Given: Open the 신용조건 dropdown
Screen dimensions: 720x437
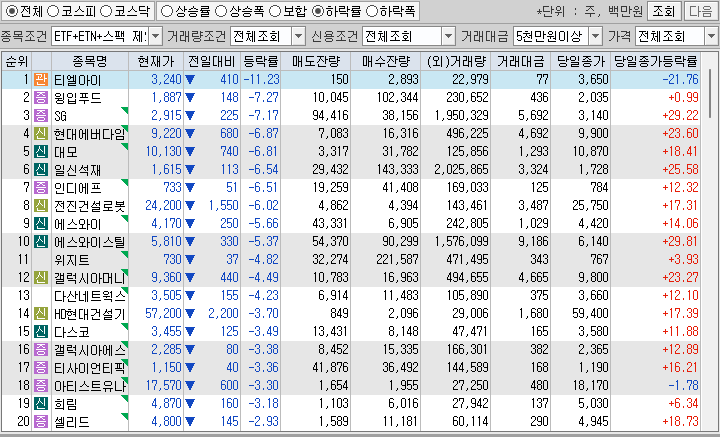Looking at the screenshot, I should tap(448, 36).
